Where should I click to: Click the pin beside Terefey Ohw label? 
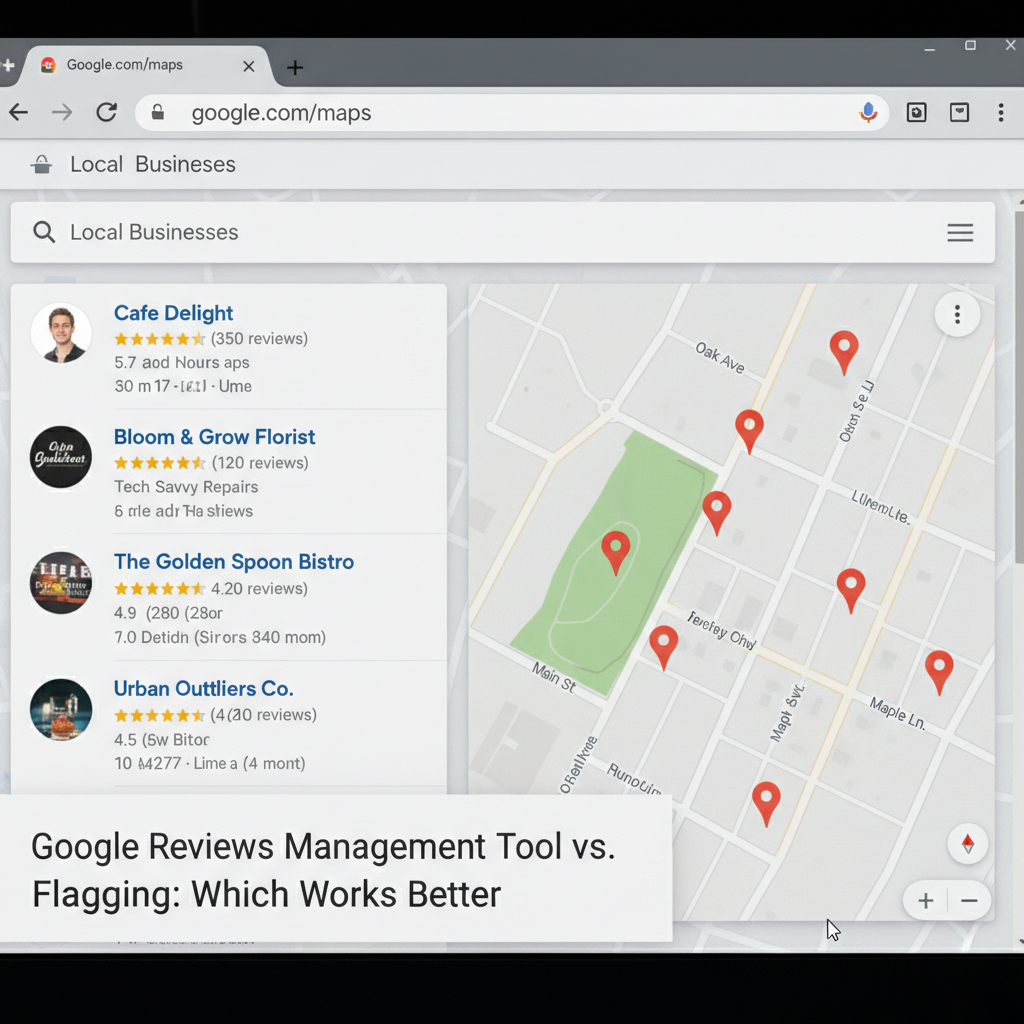[x=664, y=647]
